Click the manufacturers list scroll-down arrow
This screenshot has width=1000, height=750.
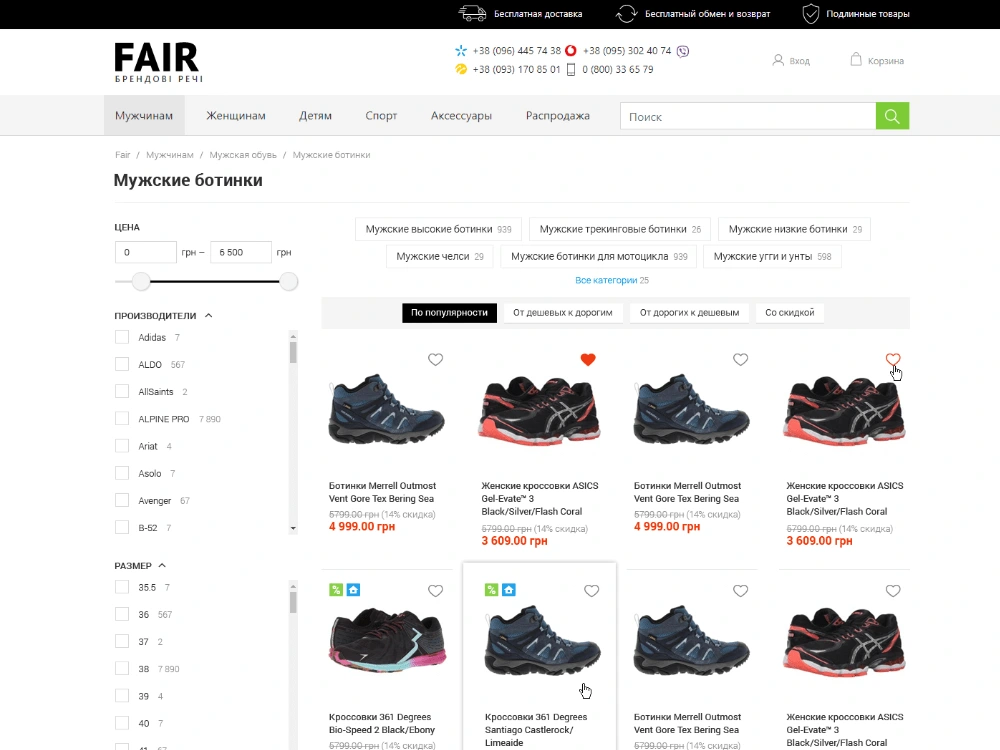pyautogui.click(x=293, y=528)
